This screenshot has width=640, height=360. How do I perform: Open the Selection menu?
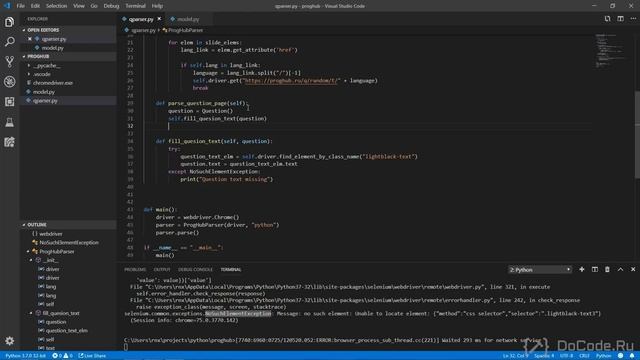(56, 6)
